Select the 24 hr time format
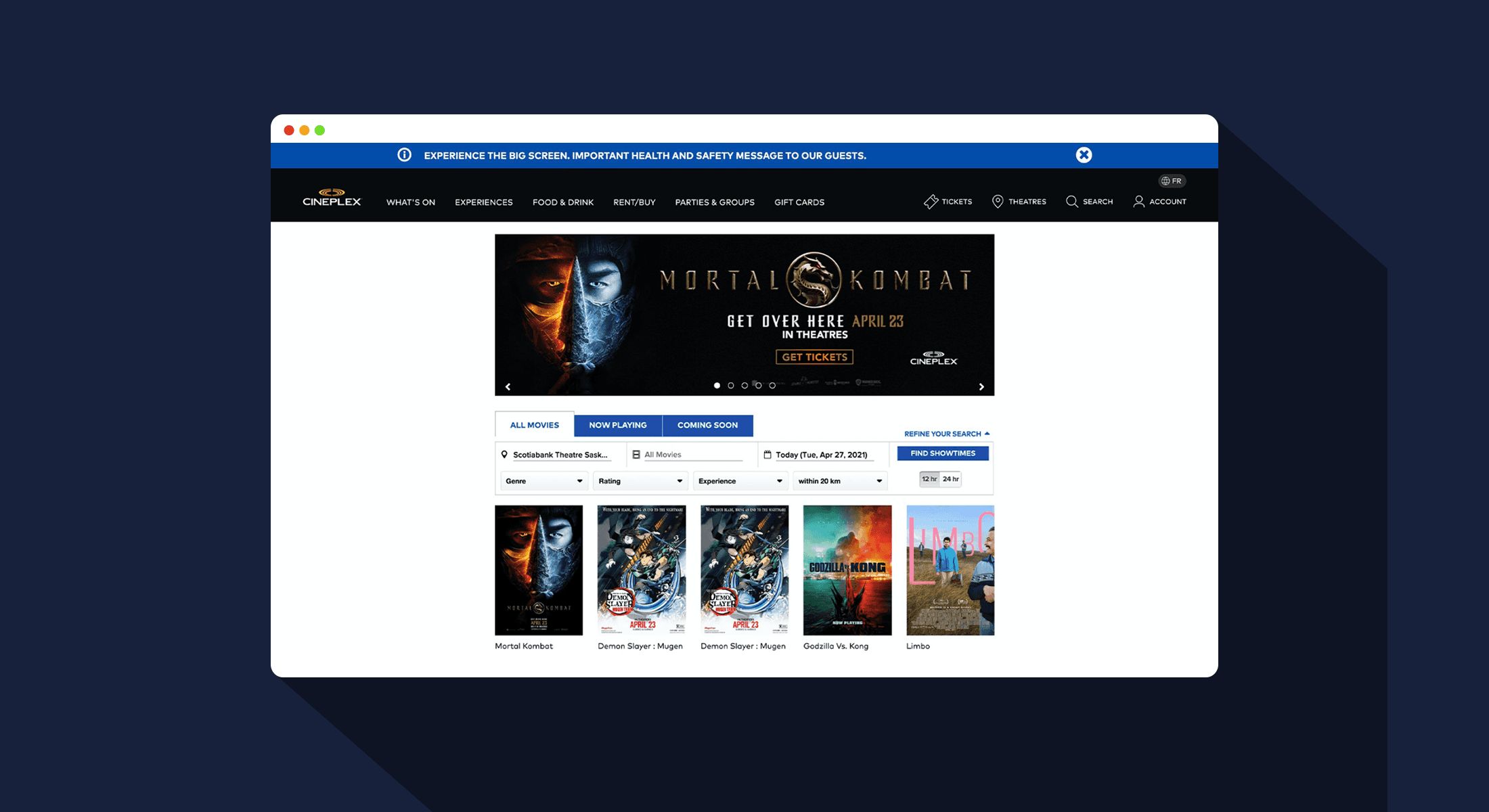This screenshot has height=812, width=1489. pyautogui.click(x=950, y=478)
